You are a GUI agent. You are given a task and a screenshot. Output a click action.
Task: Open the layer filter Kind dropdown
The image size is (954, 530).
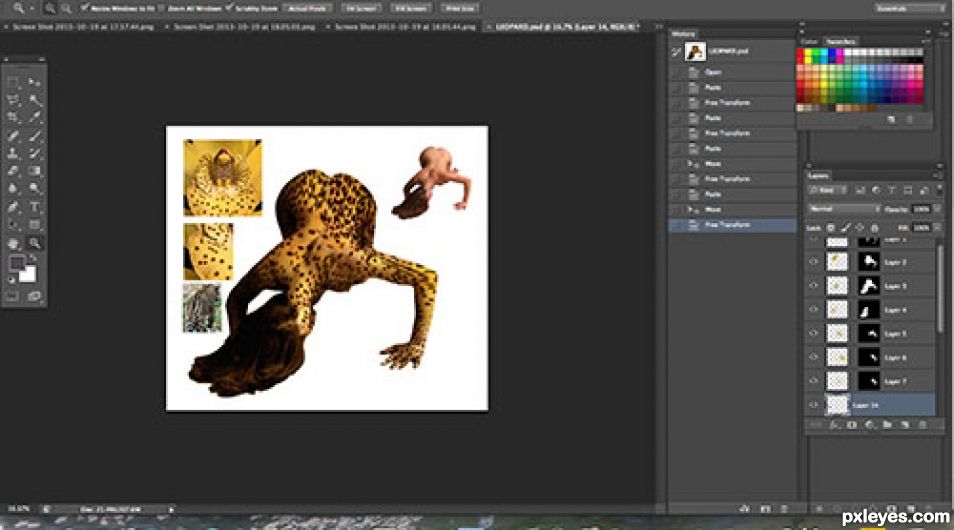tap(827, 190)
